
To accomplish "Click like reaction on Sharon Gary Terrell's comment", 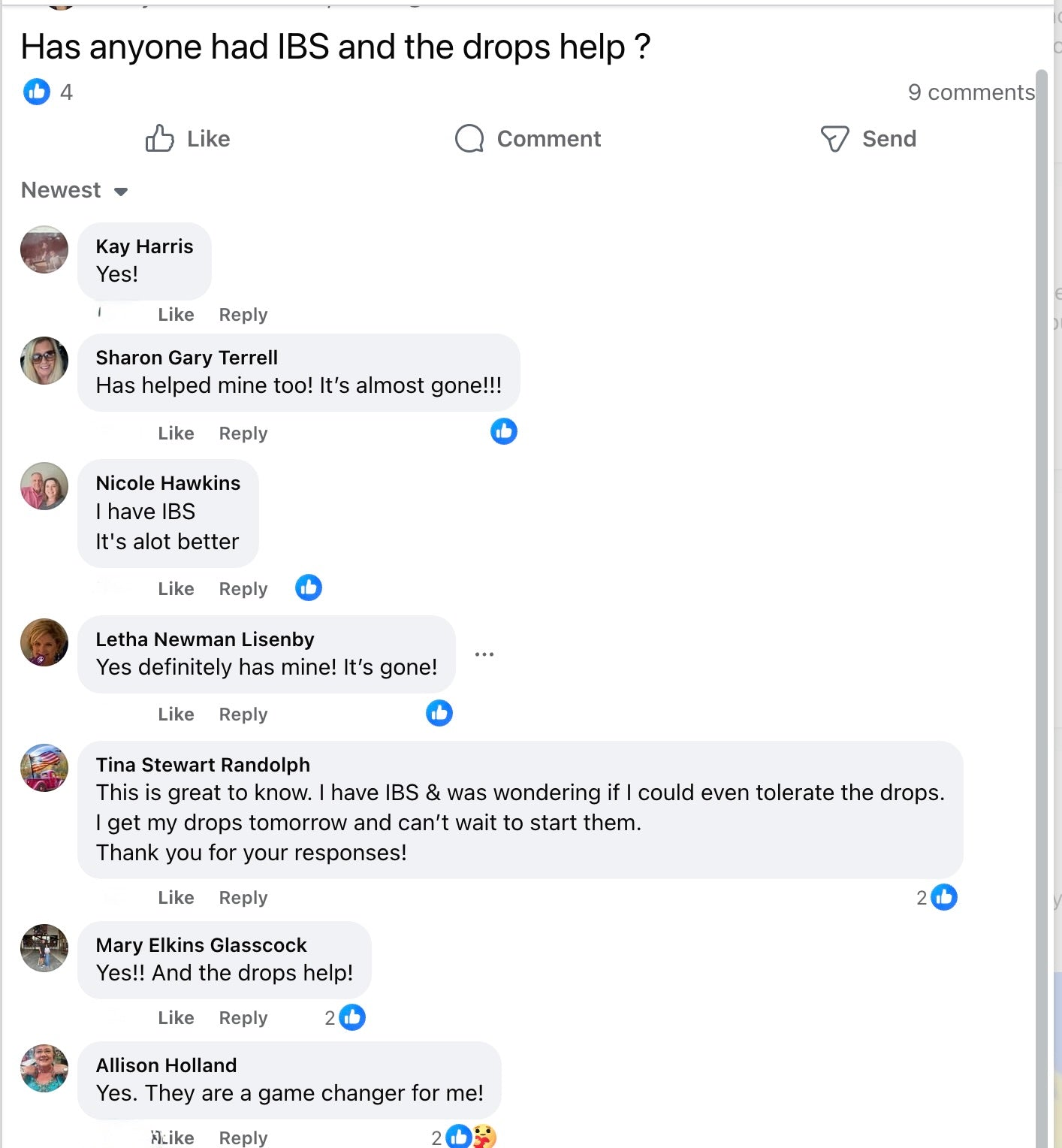I will click(503, 431).
